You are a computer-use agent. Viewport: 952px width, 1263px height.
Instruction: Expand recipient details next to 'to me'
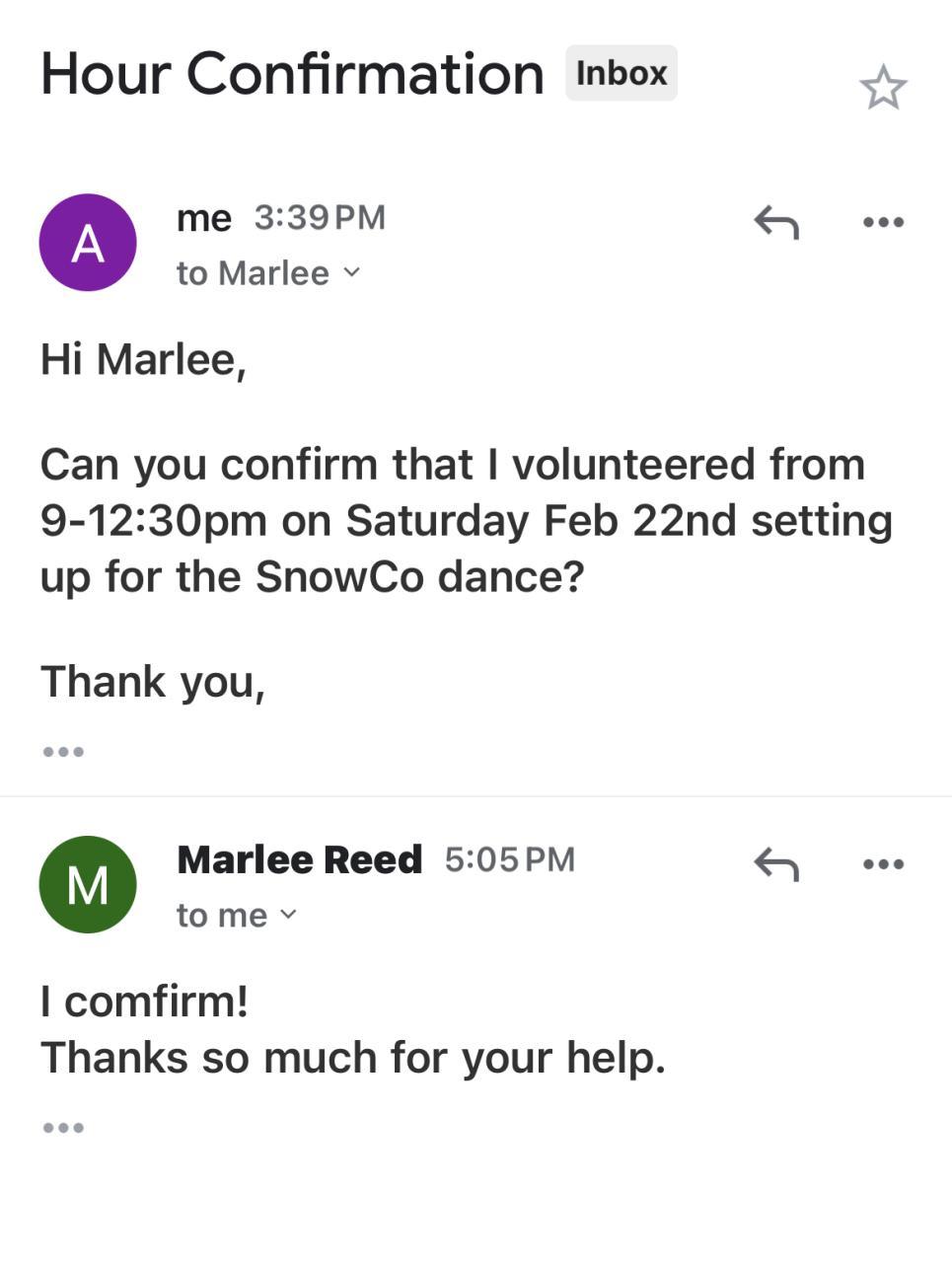288,916
